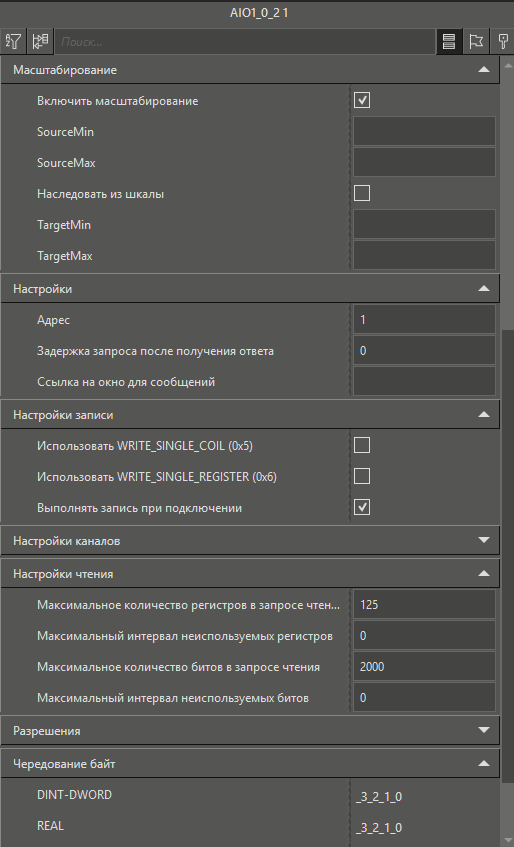Screen dimensions: 514x847
Task: Check the Наследовать из шкалы checkbox
Action: point(362,193)
